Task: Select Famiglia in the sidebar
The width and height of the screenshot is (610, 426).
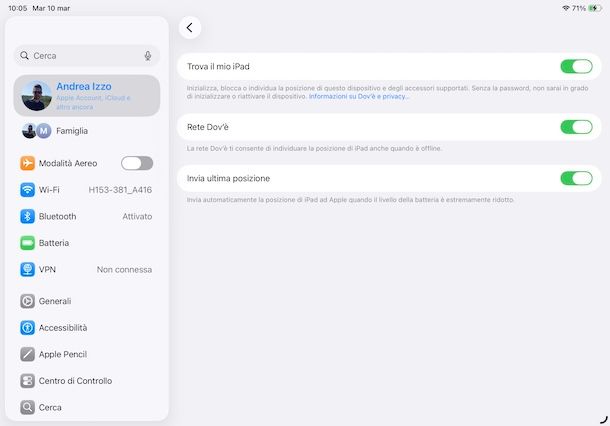Action: coord(70,131)
